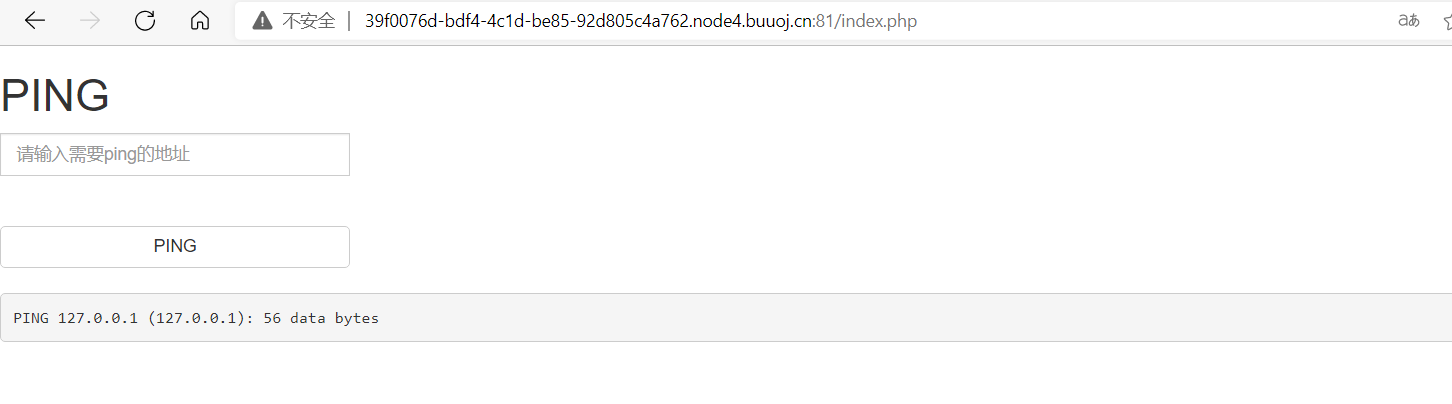The height and width of the screenshot is (404, 1452).
Task: Click the 不安全 security label
Action: (x=309, y=21)
